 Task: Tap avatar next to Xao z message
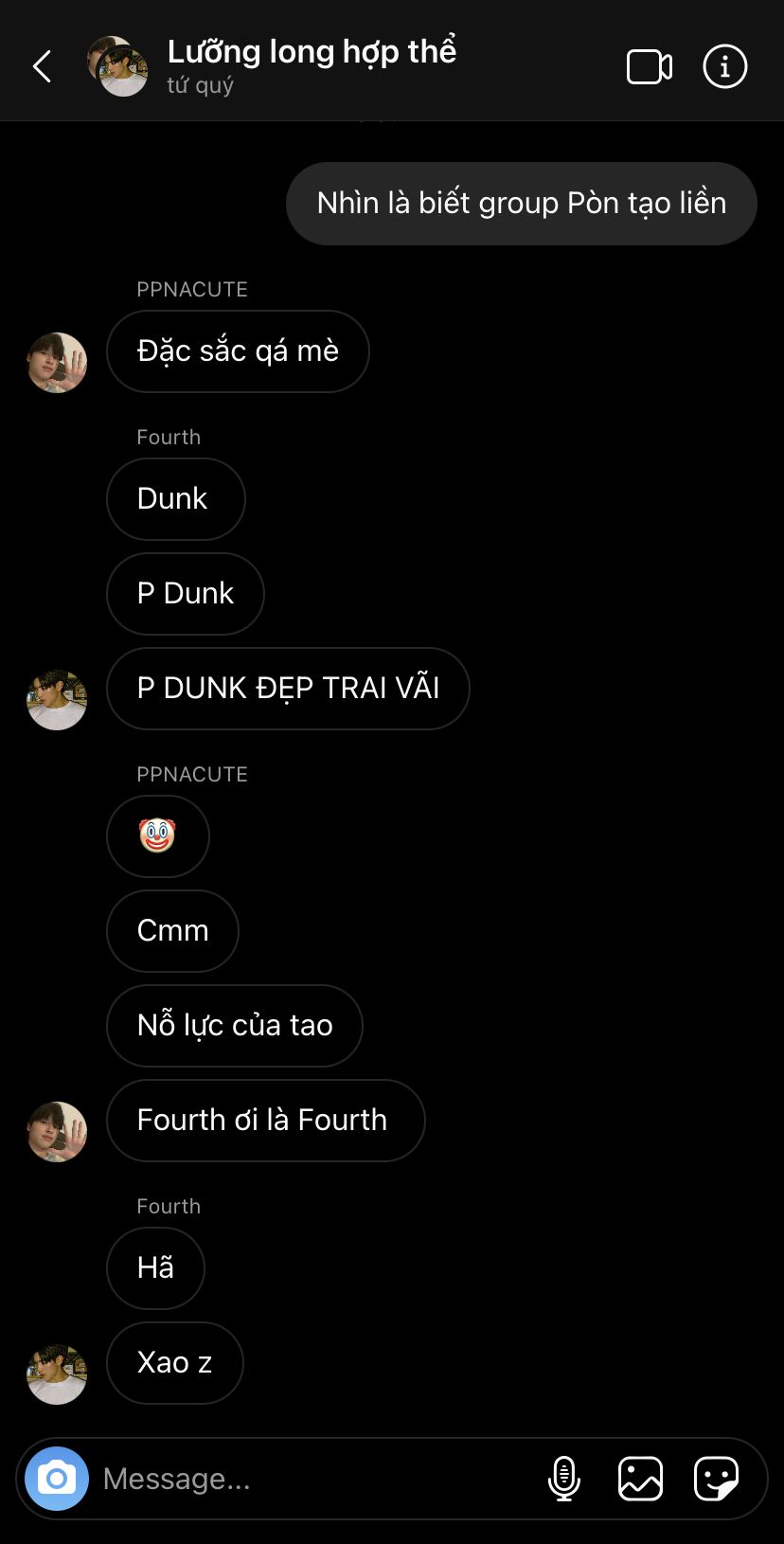pyautogui.click(x=57, y=1373)
